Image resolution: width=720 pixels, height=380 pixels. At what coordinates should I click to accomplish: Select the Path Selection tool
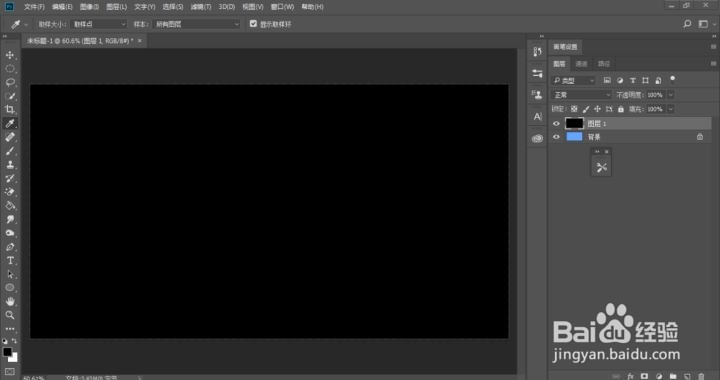click(10, 274)
